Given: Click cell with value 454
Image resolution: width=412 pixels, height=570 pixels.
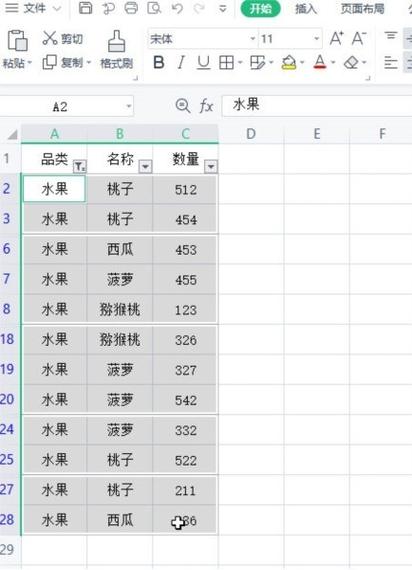Looking at the screenshot, I should tap(186, 219).
